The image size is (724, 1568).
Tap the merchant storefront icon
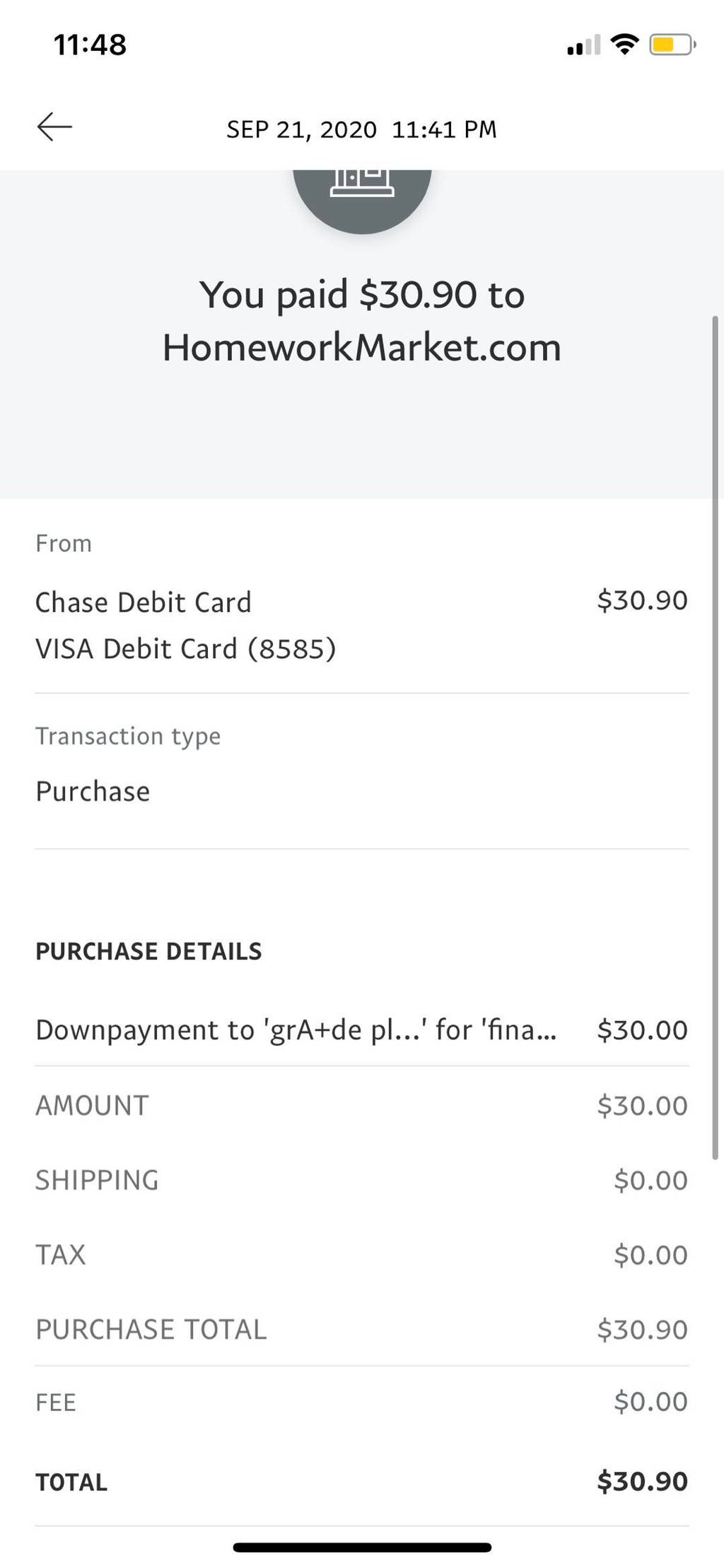(x=362, y=201)
